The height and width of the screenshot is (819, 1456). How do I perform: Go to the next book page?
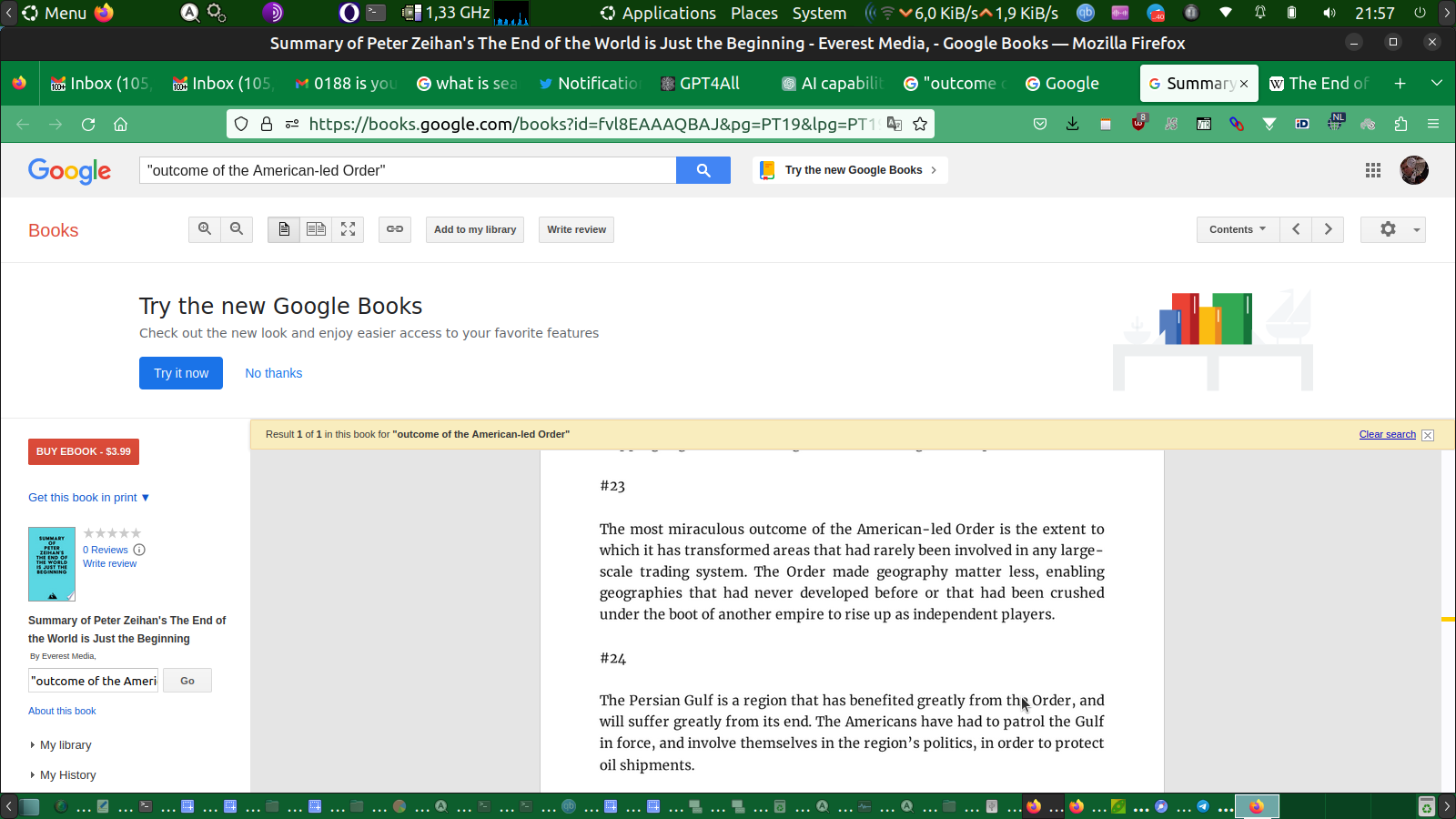pyautogui.click(x=1328, y=229)
